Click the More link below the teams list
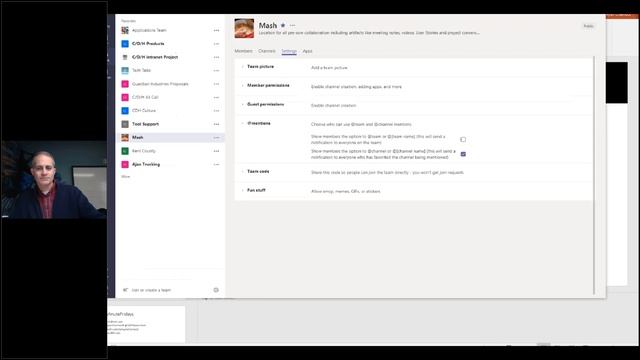The width and height of the screenshot is (640, 360). click(x=126, y=177)
